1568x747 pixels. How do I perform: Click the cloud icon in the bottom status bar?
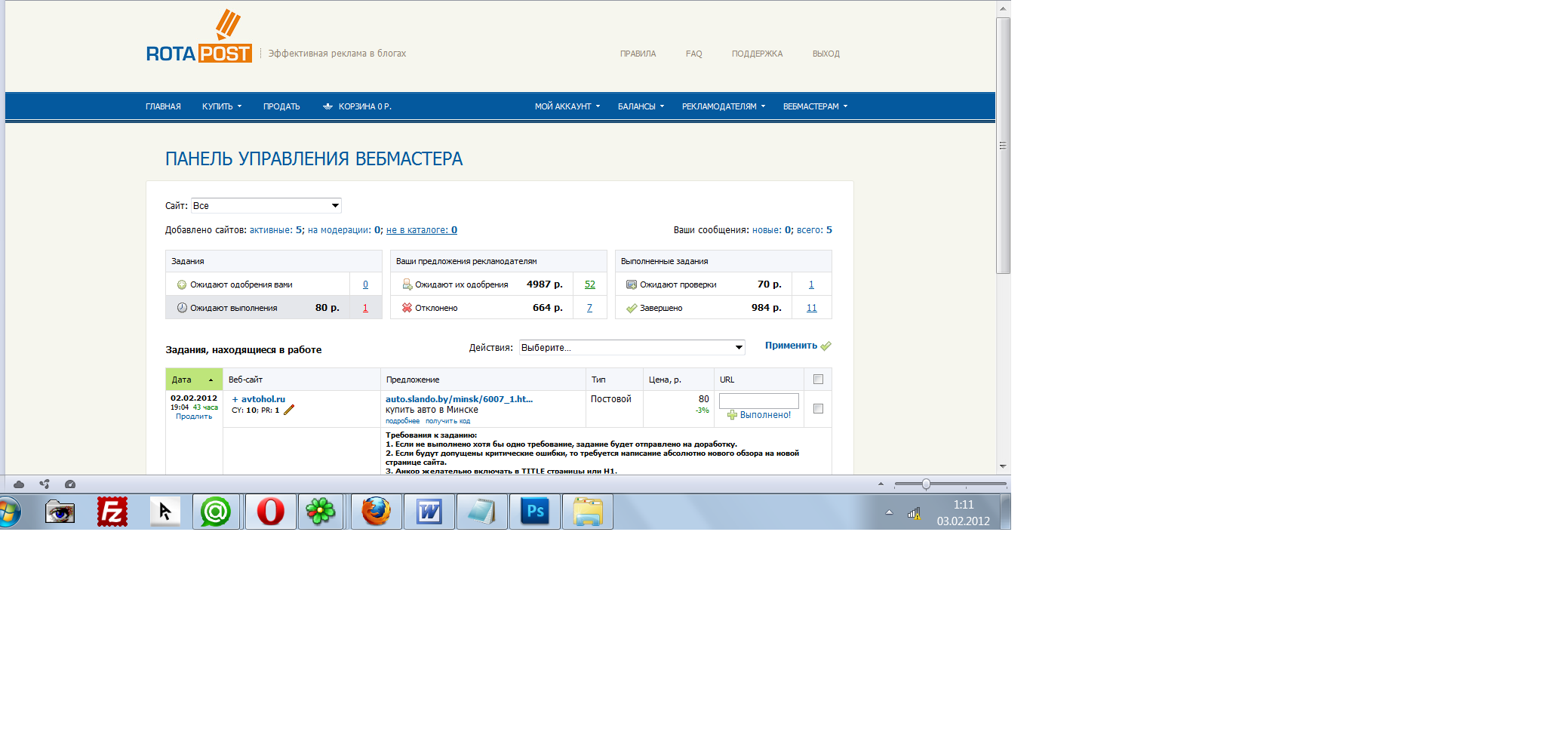point(19,484)
